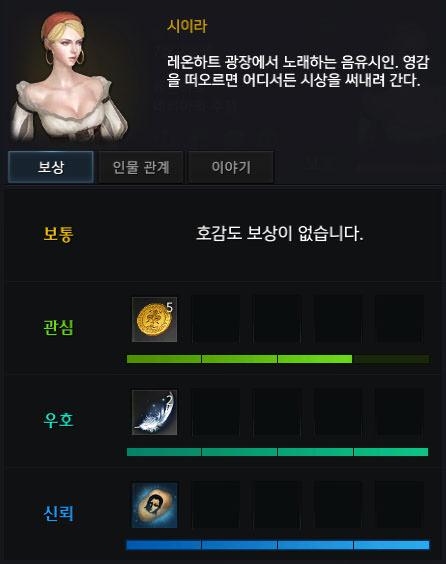Click the 신뢰 rapport level label
446x564 pixels.
[58, 513]
